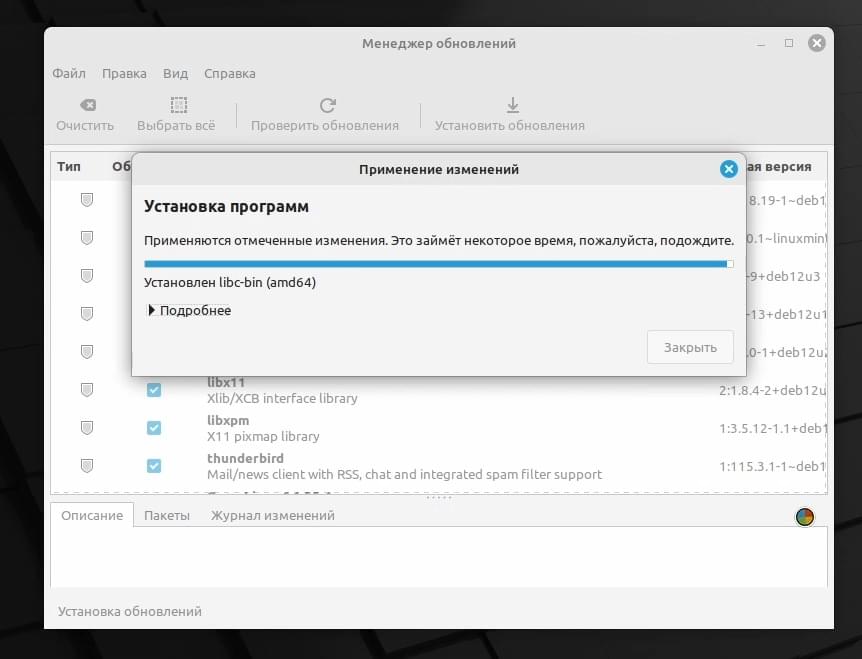Click the description text area below tabs
Image resolution: width=862 pixels, height=659 pixels.
(x=439, y=556)
